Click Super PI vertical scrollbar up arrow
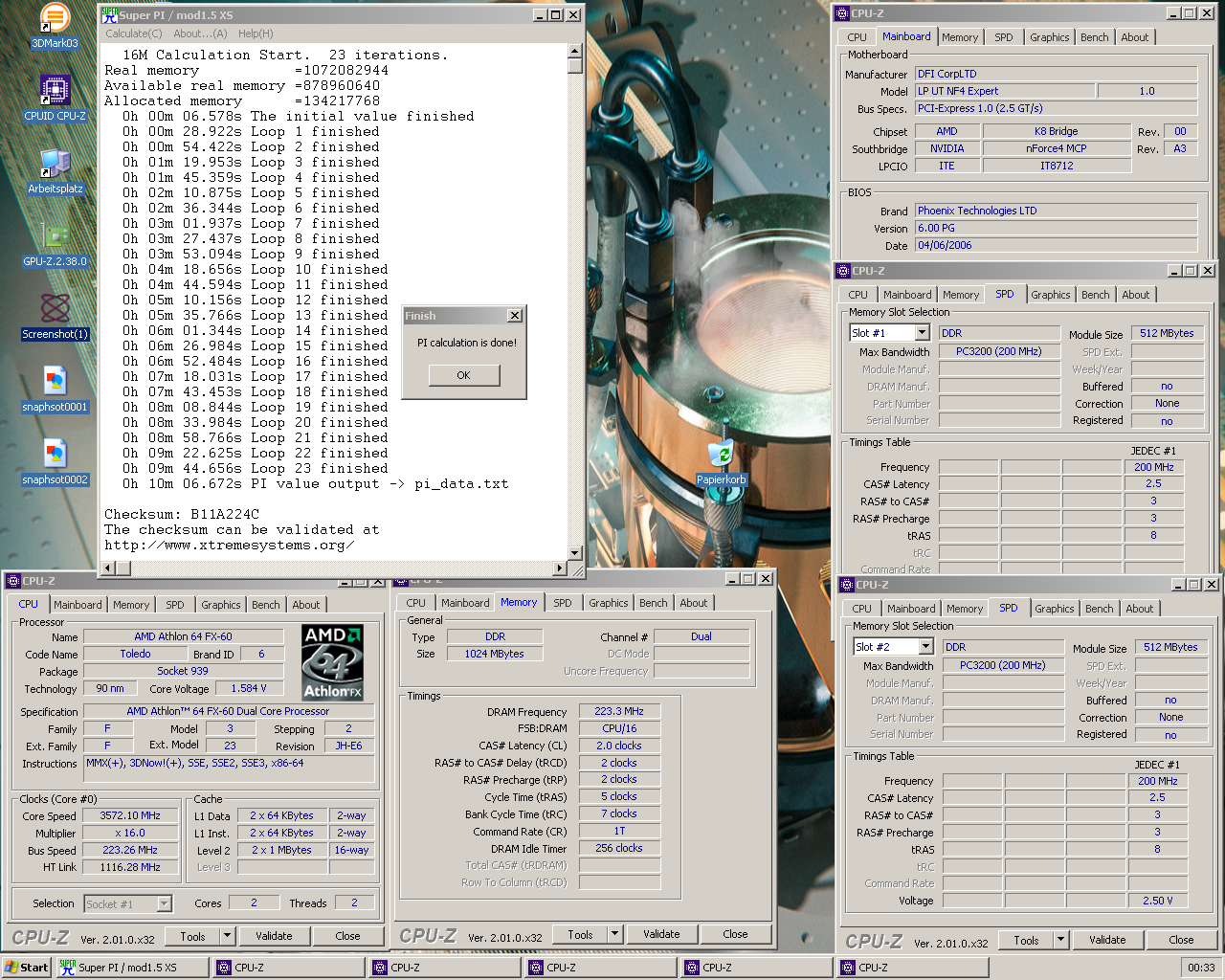The image size is (1225, 980). point(574,52)
